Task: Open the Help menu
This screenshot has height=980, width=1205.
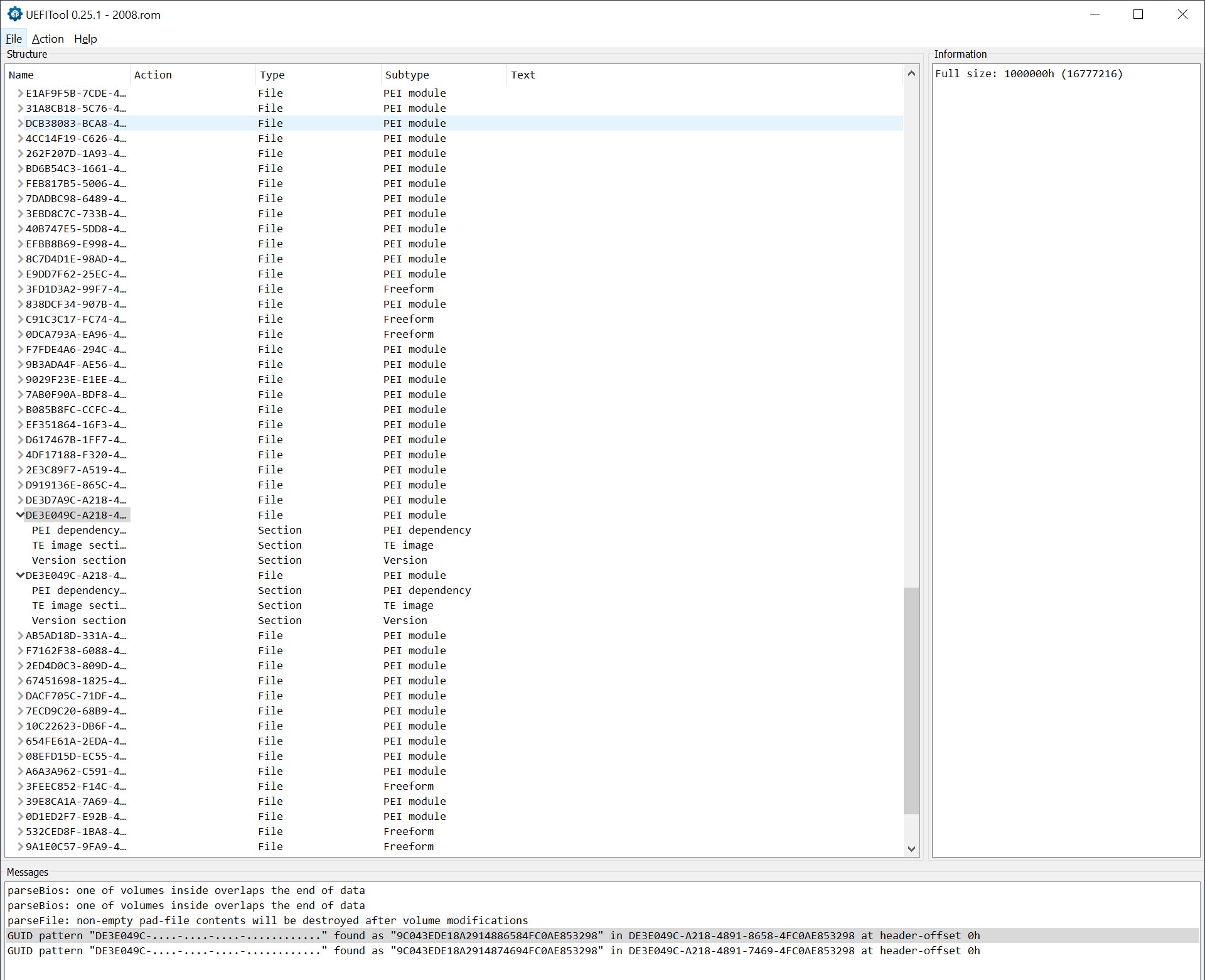Action: pos(85,39)
